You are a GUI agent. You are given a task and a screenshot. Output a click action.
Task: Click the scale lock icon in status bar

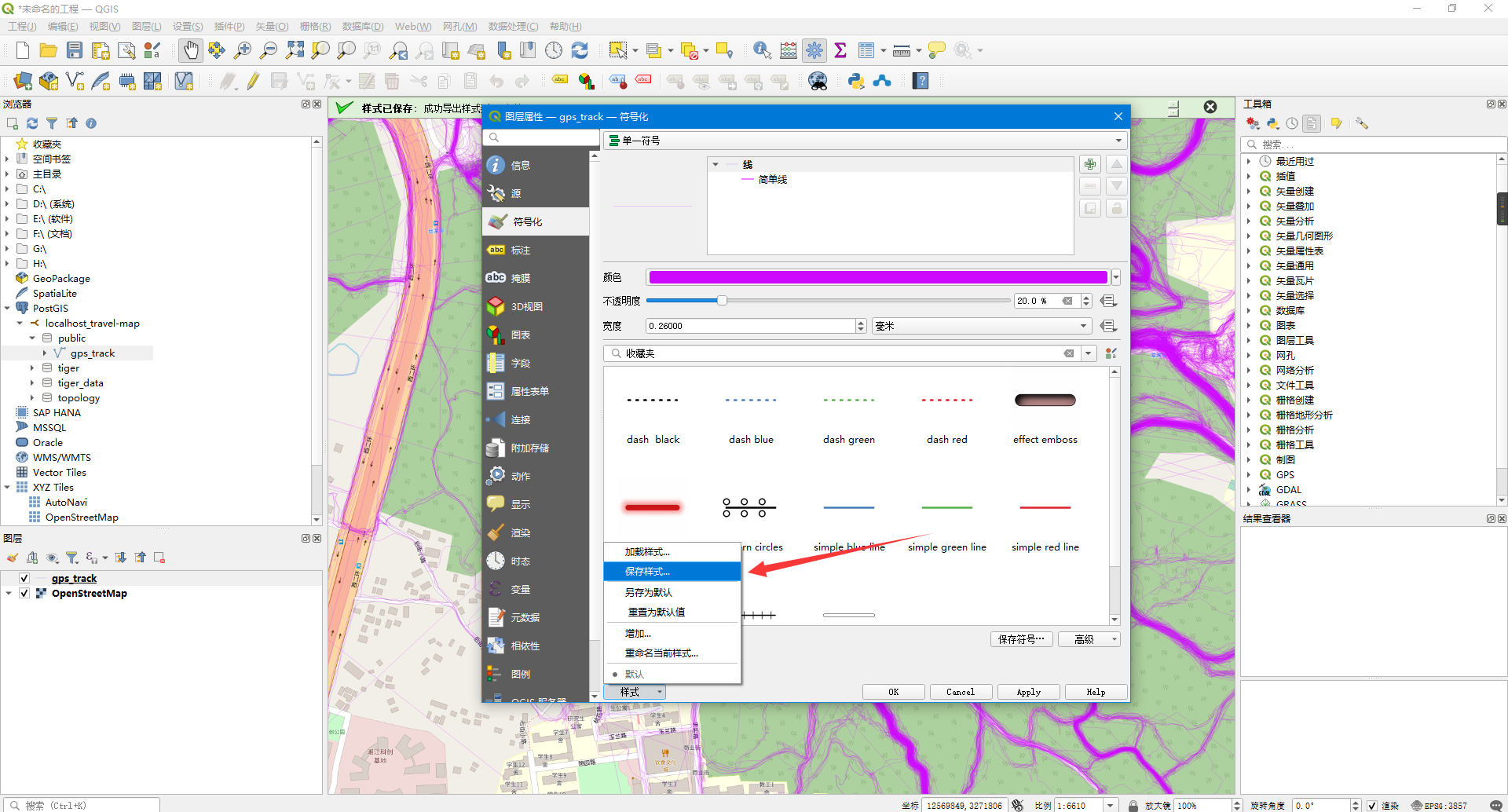point(1133,806)
